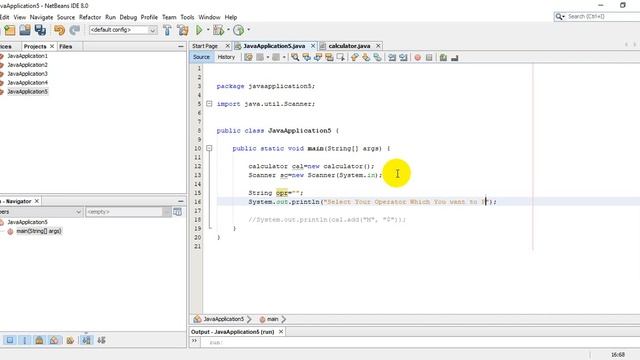Click the Save All toolbar icon

40,30
